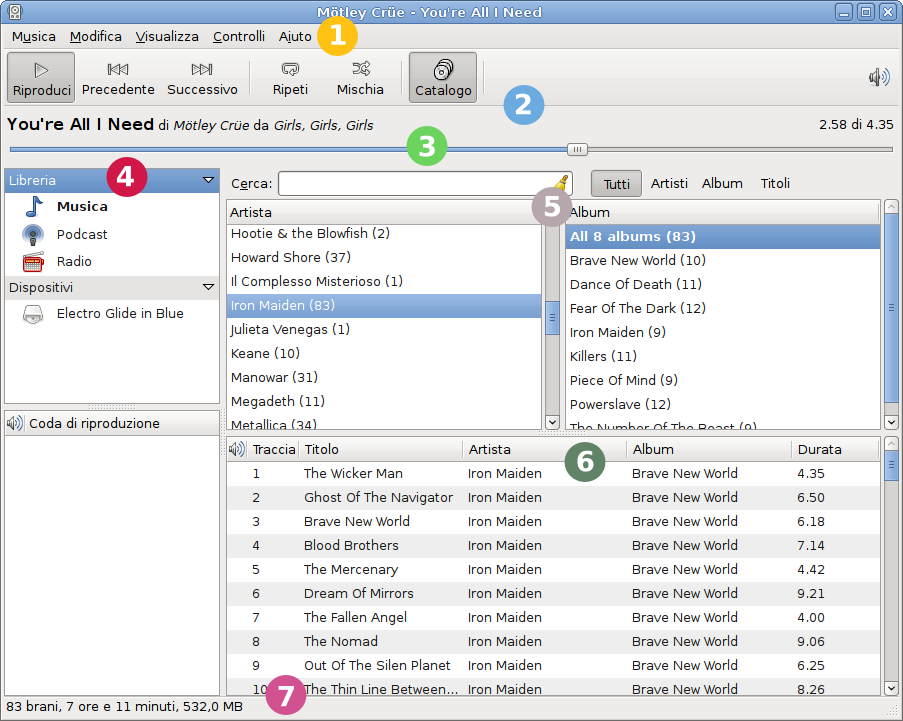The width and height of the screenshot is (903, 721).
Task: Open Musica library in the sidebar
Action: click(81, 207)
